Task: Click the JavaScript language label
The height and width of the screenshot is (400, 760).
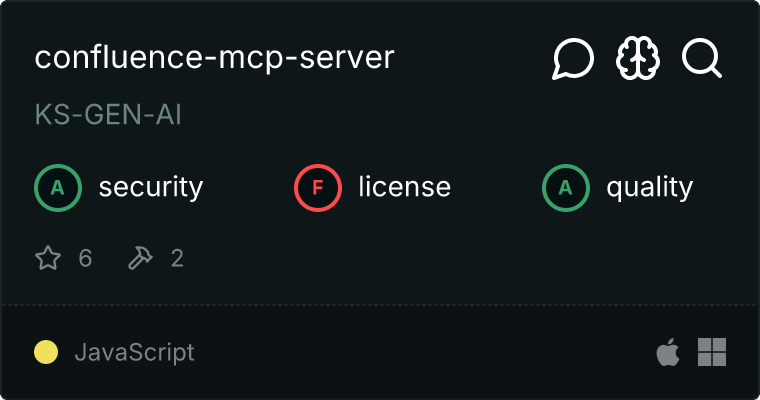Action: 134,352
